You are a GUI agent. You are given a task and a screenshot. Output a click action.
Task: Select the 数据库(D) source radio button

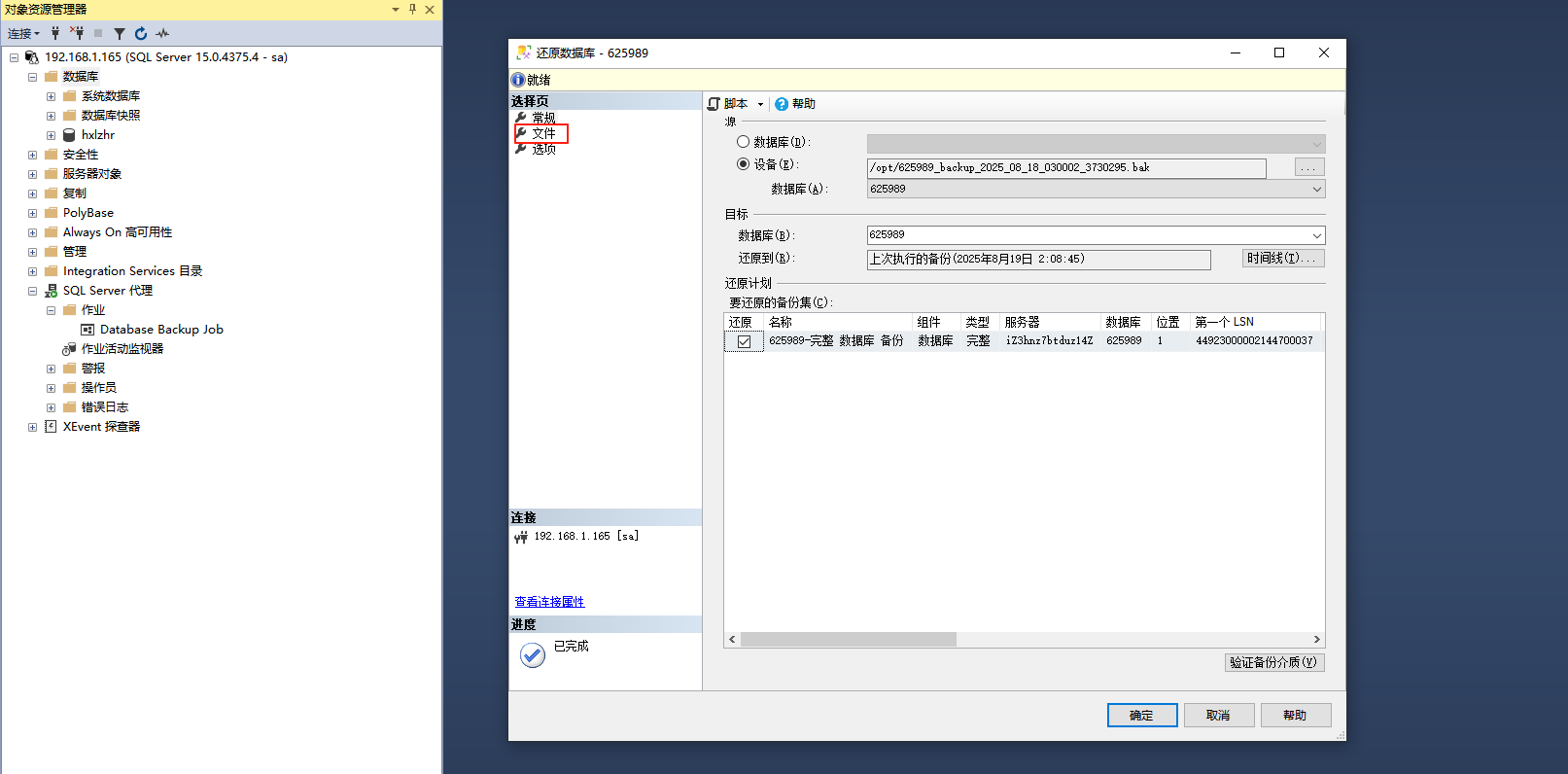pos(744,142)
